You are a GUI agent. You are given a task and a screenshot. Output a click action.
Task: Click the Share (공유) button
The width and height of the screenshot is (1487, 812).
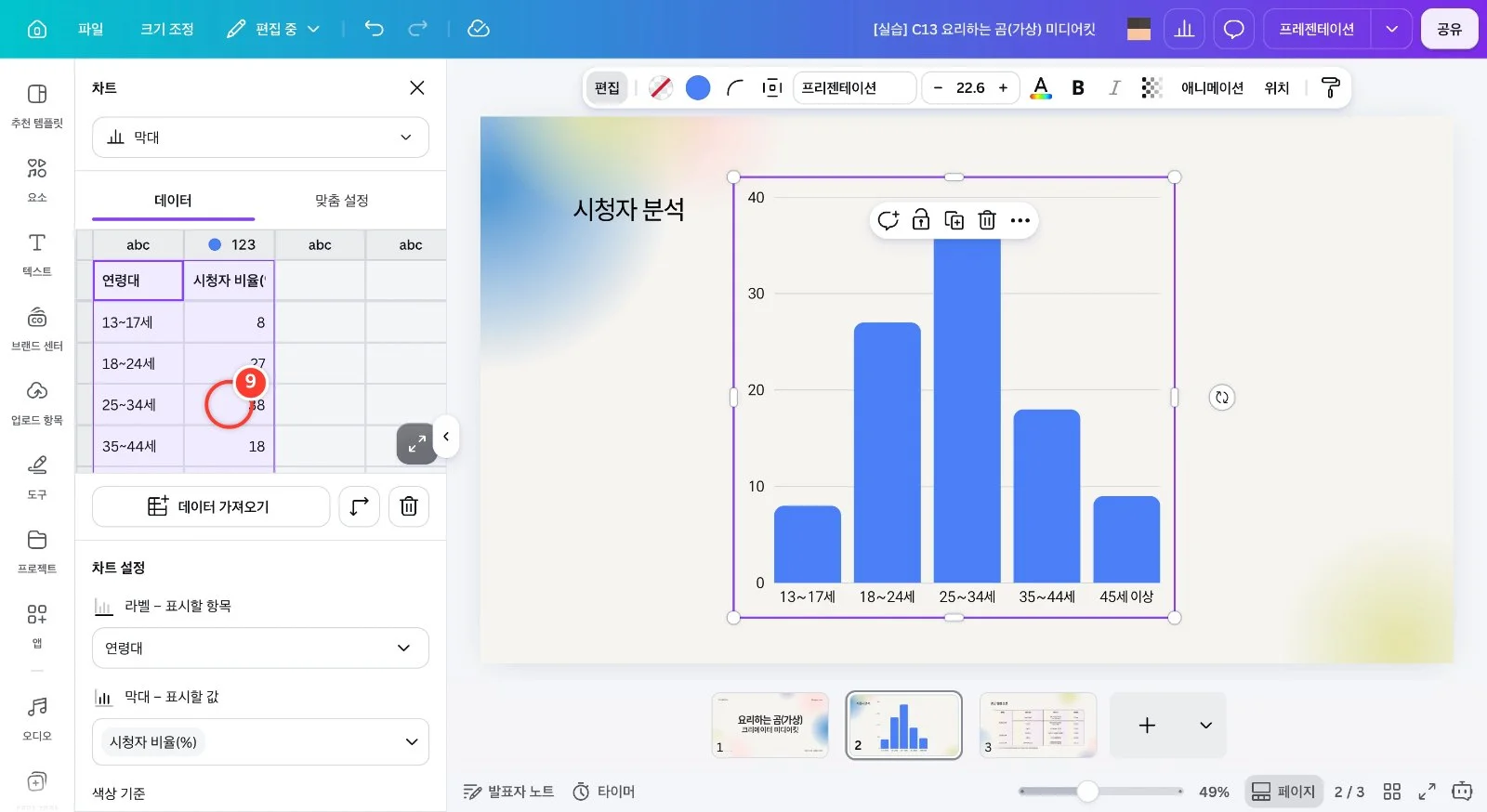point(1449,29)
